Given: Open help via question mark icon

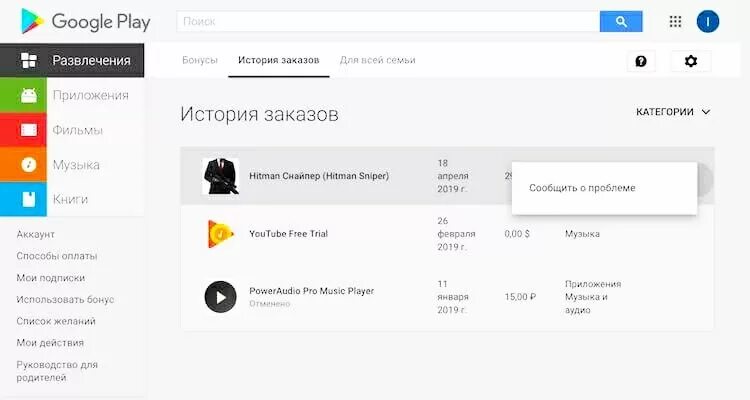Looking at the screenshot, I should [641, 61].
